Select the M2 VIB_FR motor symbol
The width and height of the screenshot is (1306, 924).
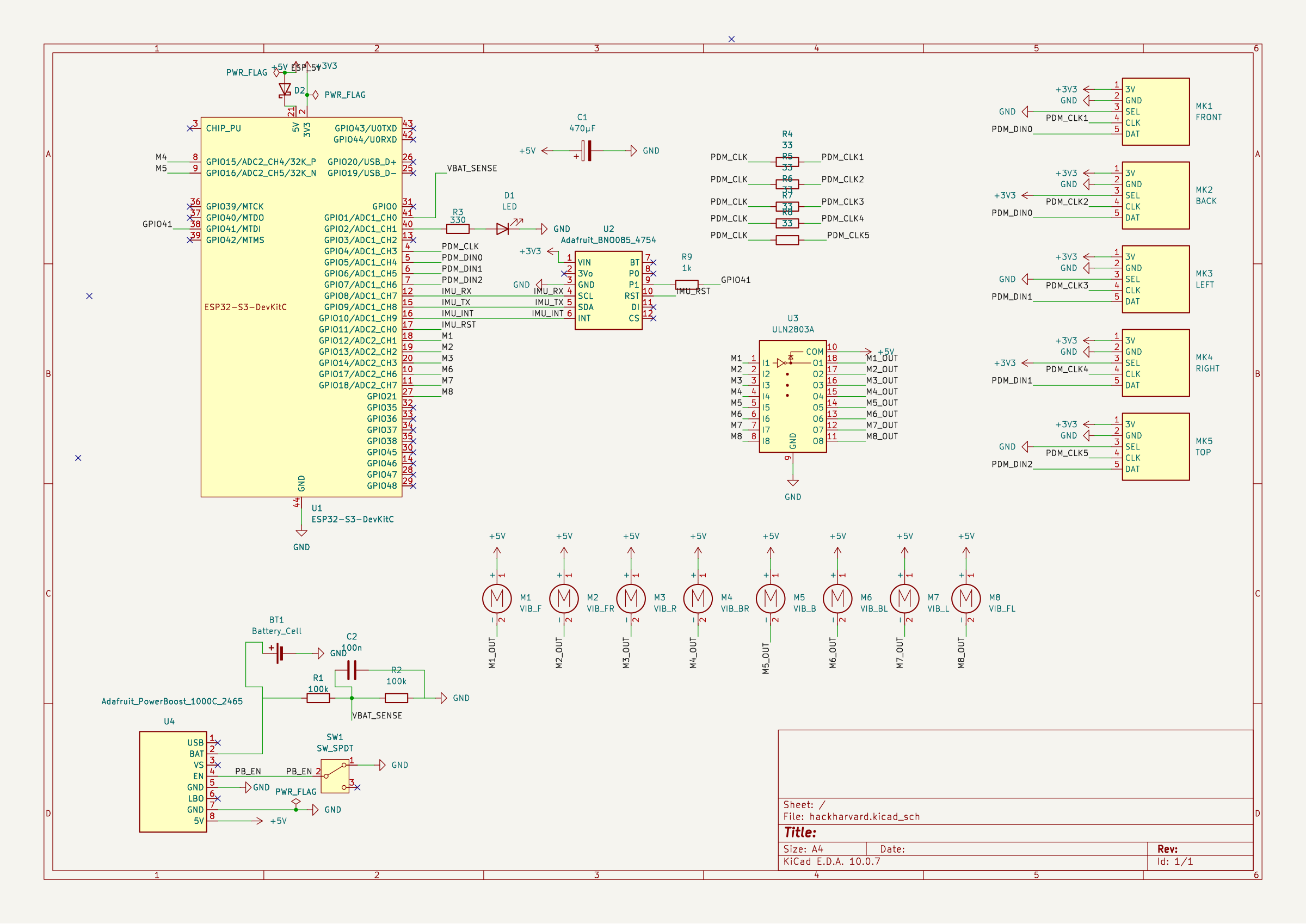[564, 598]
